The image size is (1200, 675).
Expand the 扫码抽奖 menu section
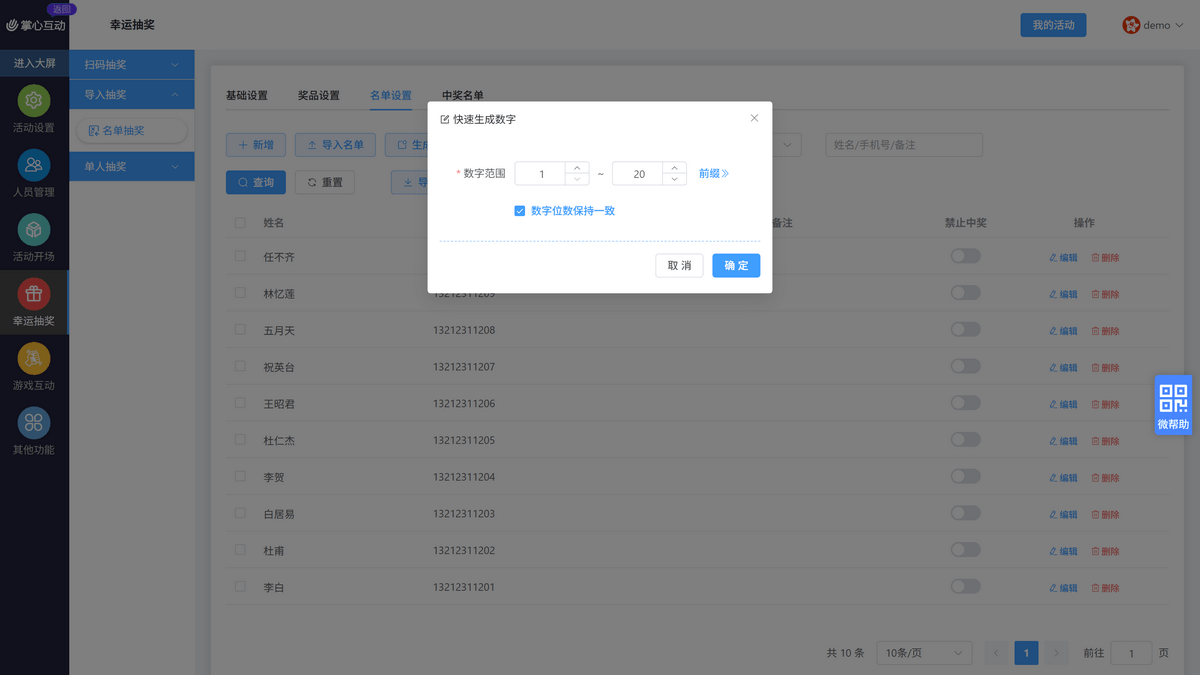(x=132, y=65)
